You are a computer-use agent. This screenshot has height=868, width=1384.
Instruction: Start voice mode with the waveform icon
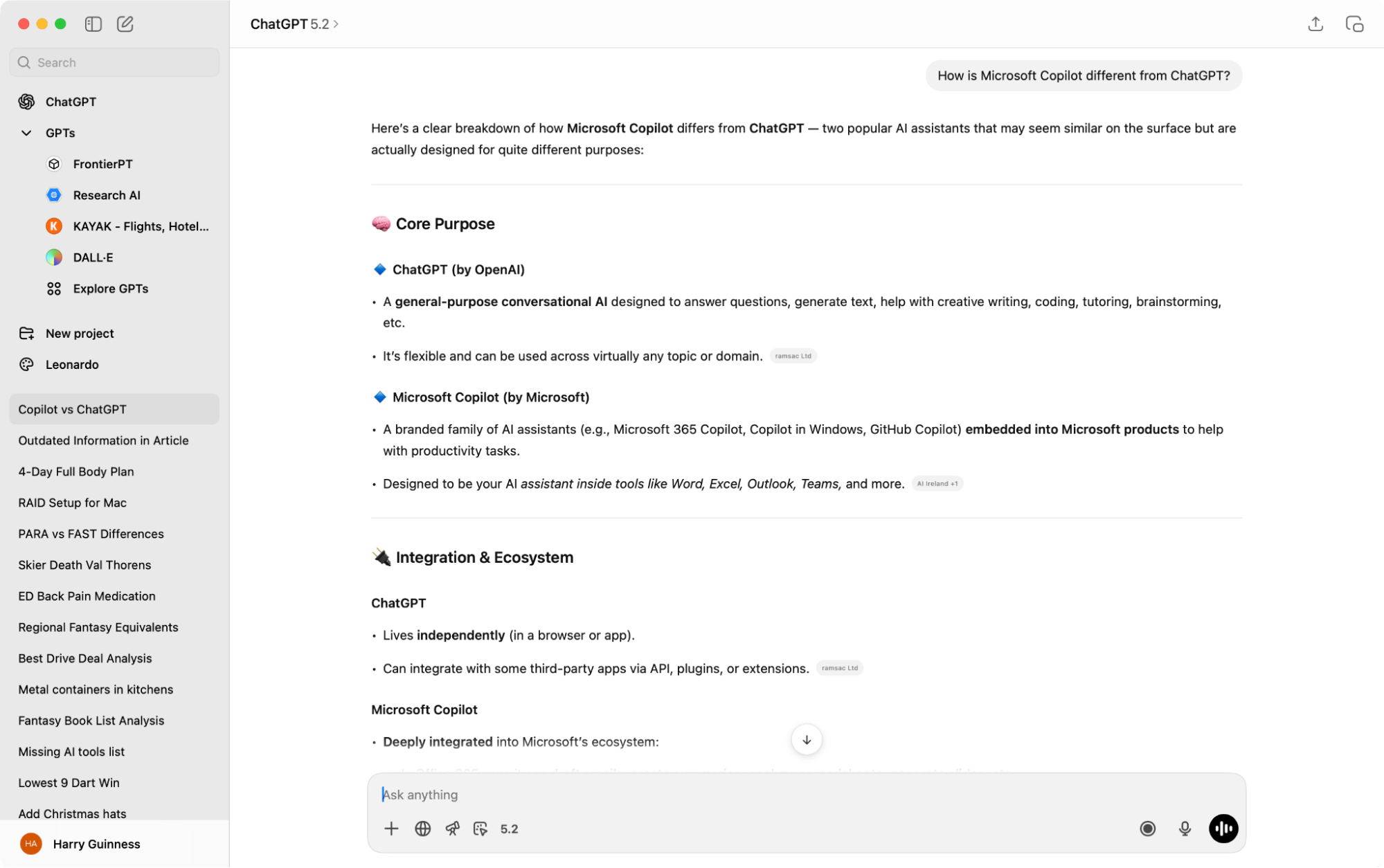[x=1223, y=829]
